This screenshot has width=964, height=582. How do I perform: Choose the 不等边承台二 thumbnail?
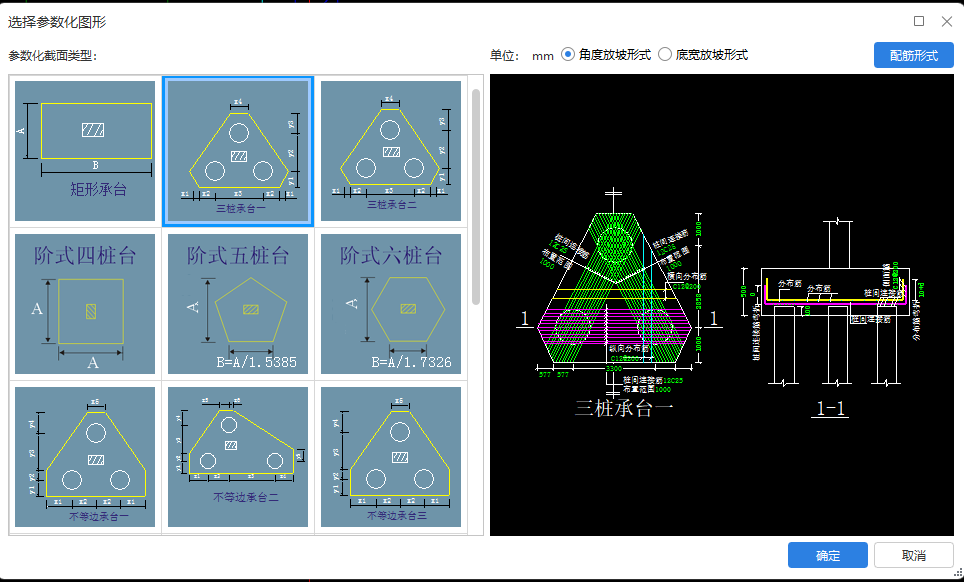click(238, 457)
